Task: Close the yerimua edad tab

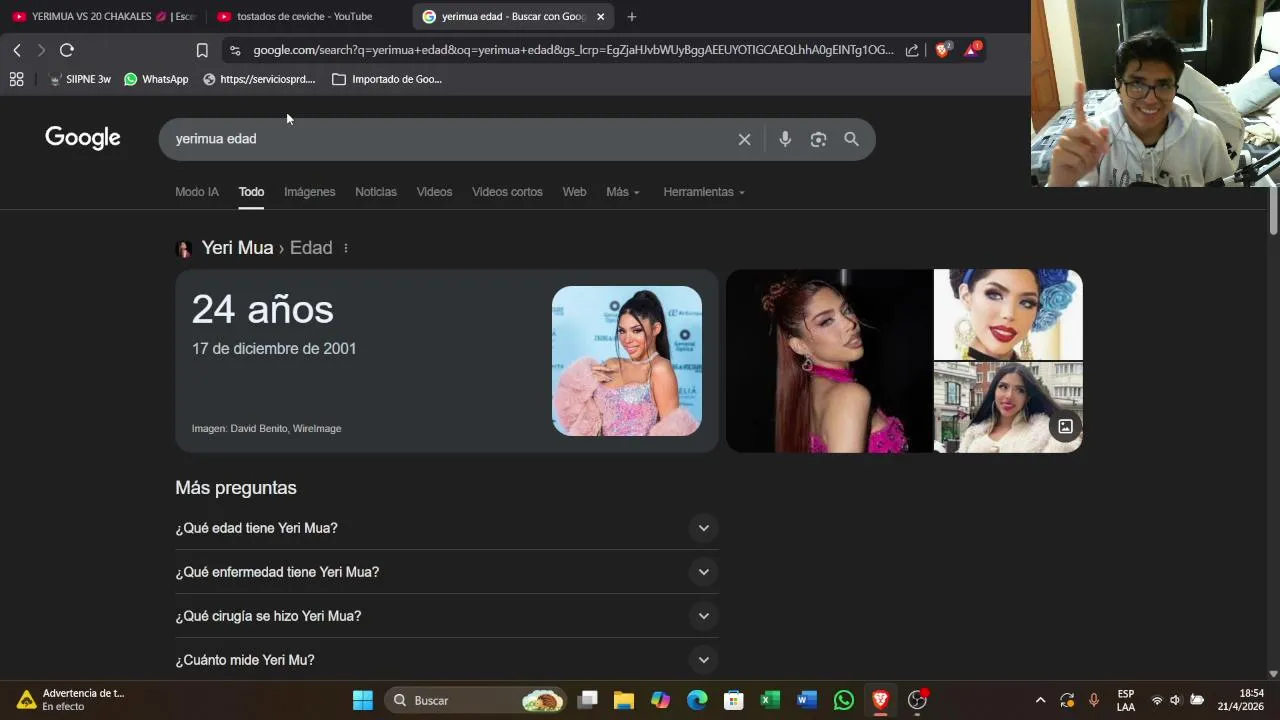Action: click(600, 16)
